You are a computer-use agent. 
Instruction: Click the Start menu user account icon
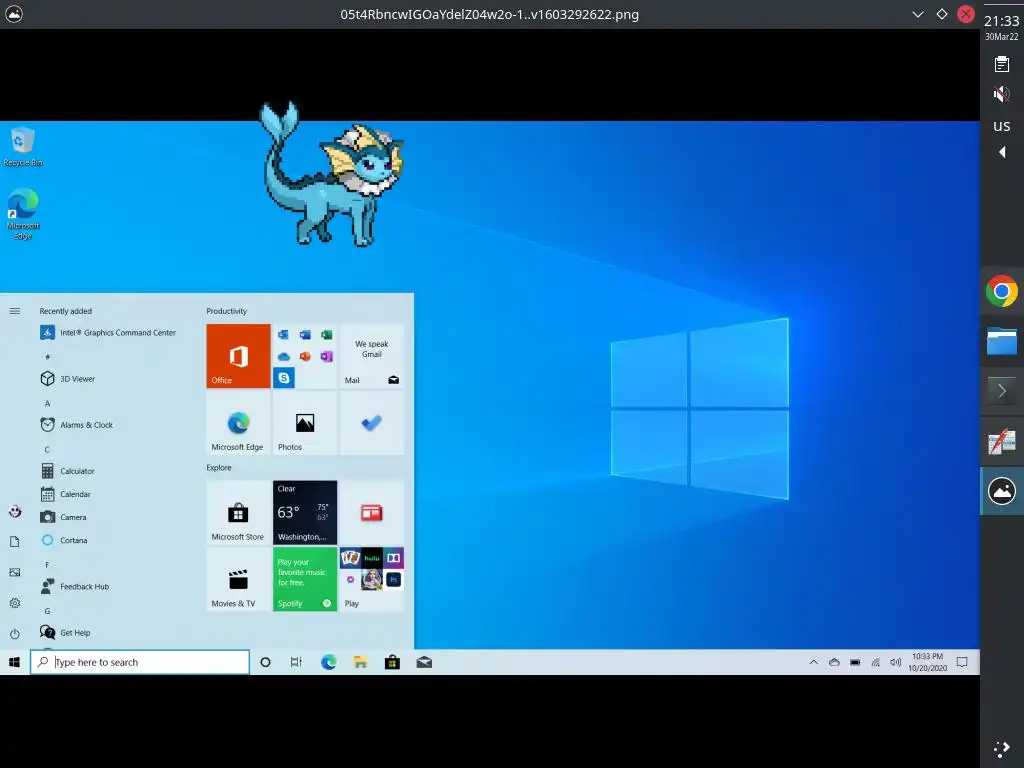point(14,511)
